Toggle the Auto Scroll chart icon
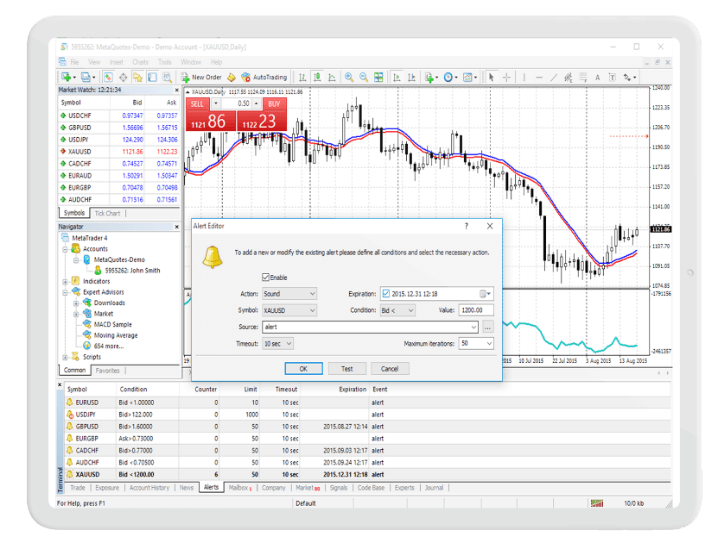 (x=397, y=77)
